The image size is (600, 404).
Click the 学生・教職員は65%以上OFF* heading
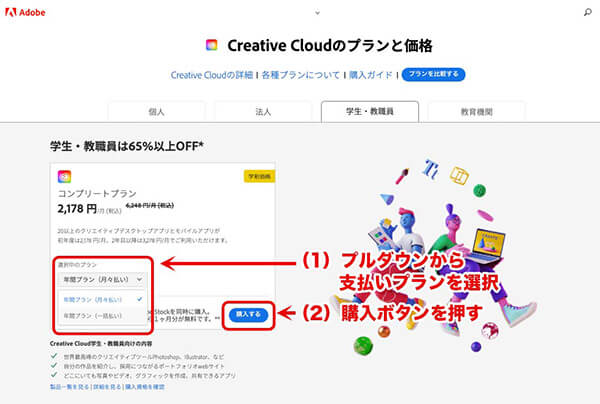click(x=127, y=146)
